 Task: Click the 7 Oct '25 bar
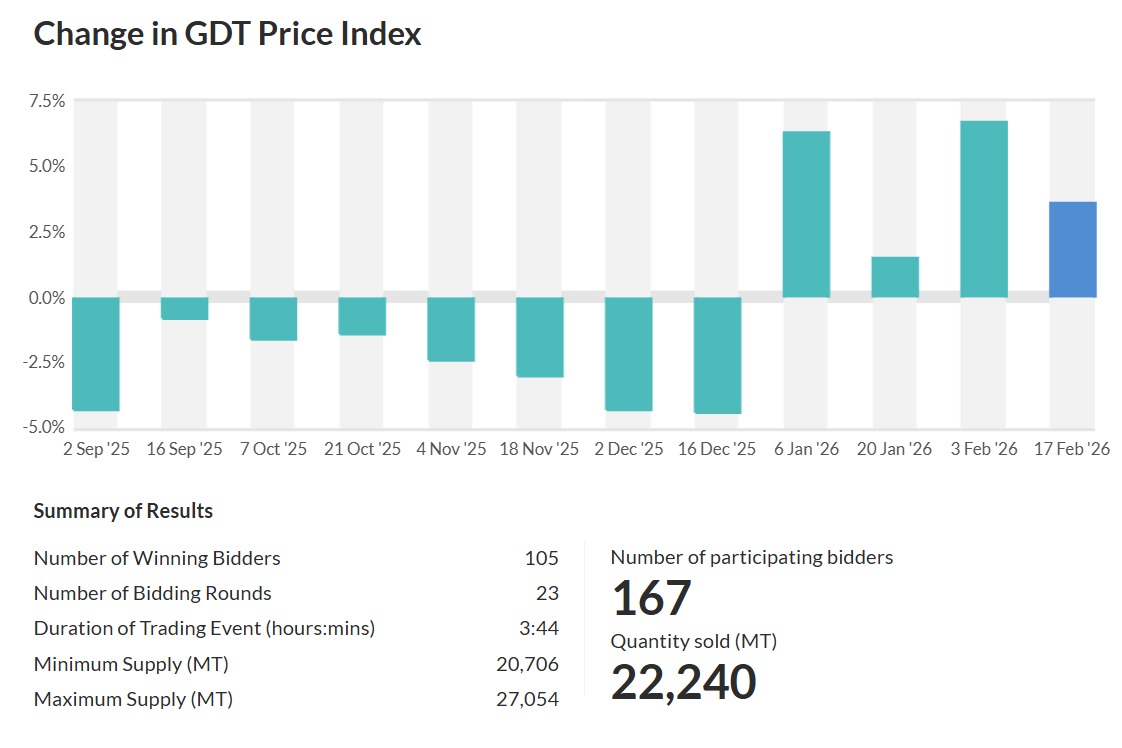pyautogui.click(x=273, y=319)
